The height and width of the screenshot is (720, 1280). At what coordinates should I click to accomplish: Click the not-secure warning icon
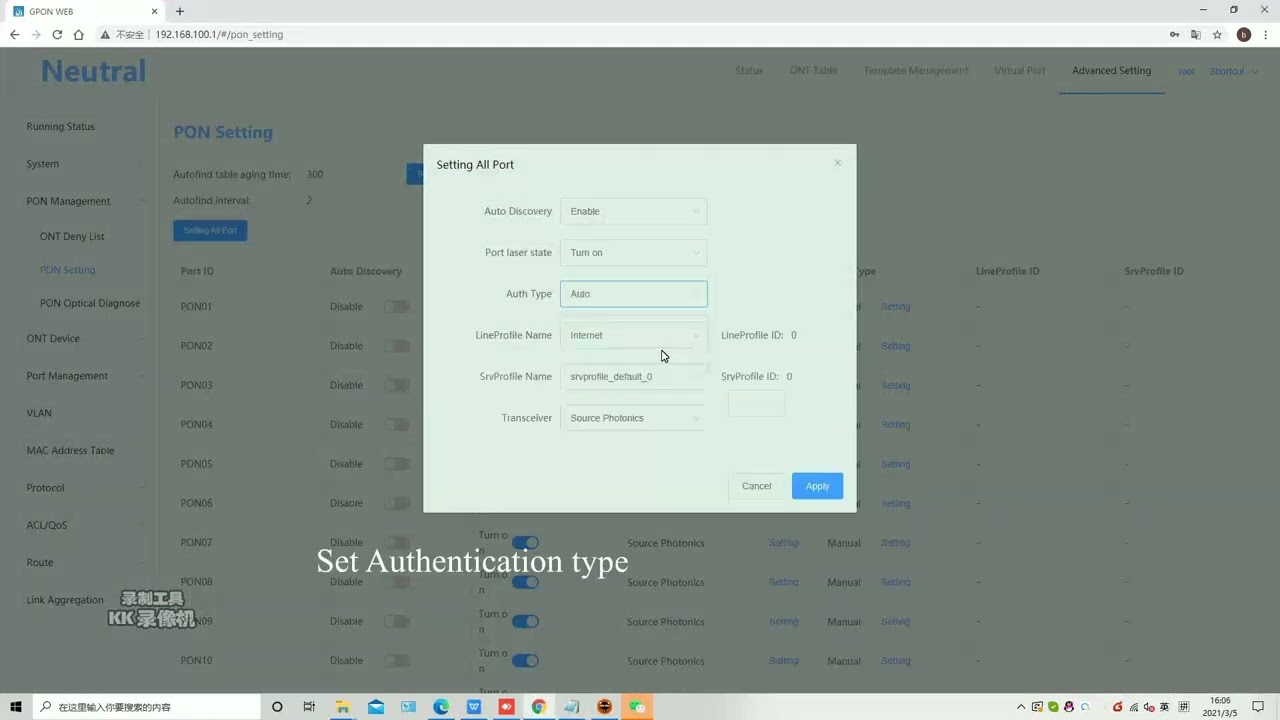click(x=104, y=34)
